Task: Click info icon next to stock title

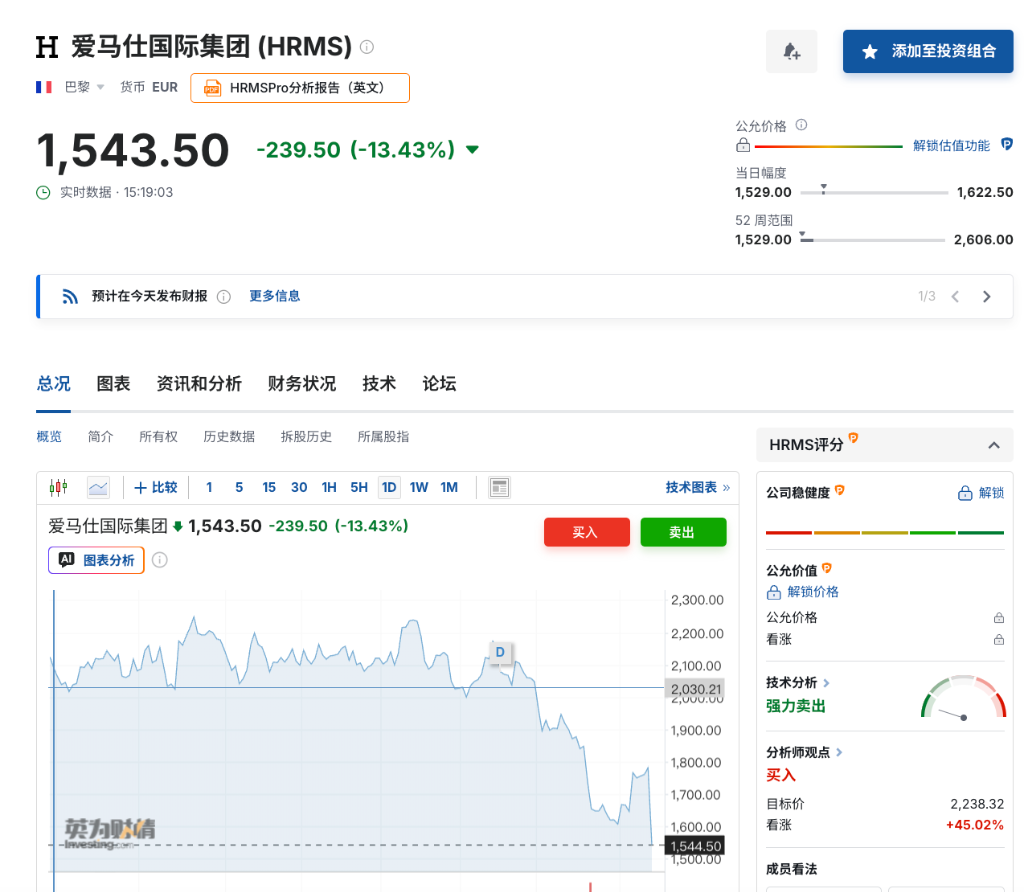Action: click(x=367, y=46)
